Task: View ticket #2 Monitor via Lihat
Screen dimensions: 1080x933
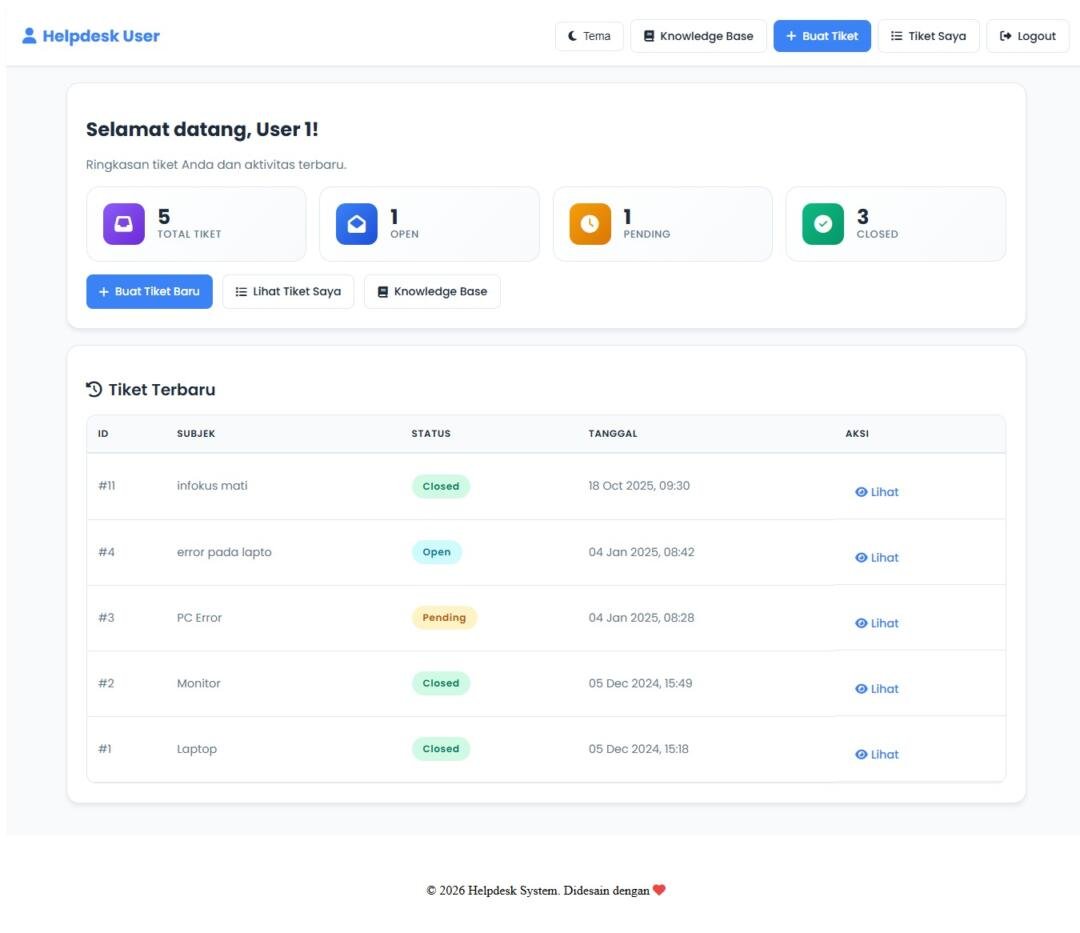Action: click(x=877, y=689)
